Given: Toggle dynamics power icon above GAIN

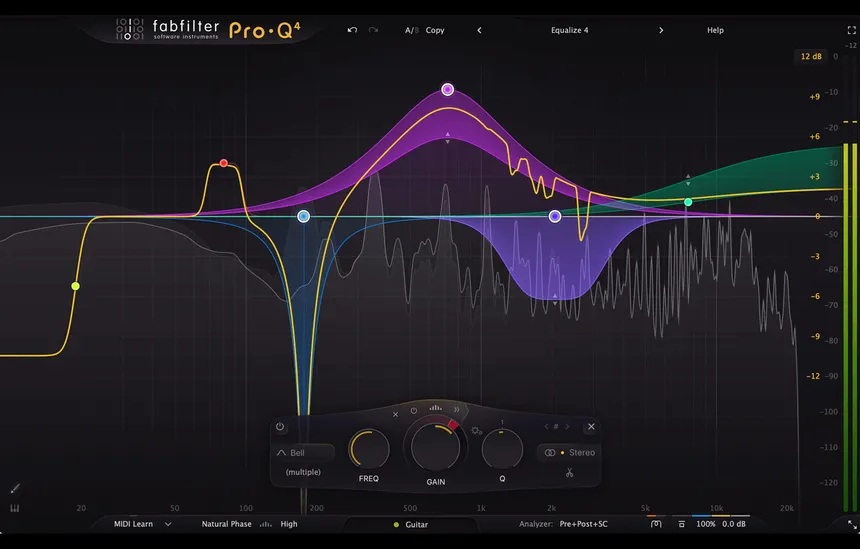Looking at the screenshot, I should click(x=414, y=411).
